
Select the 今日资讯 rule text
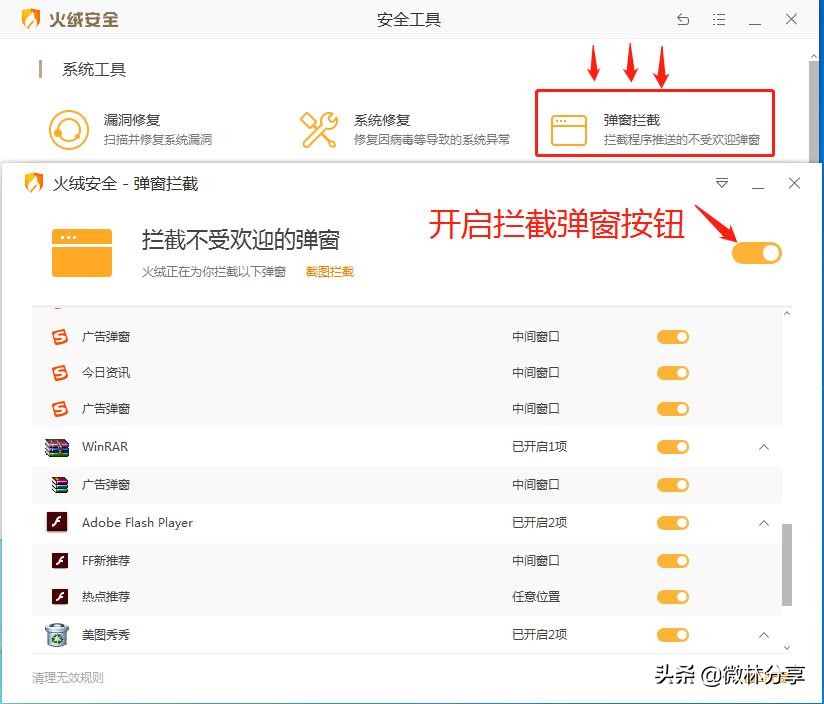106,372
